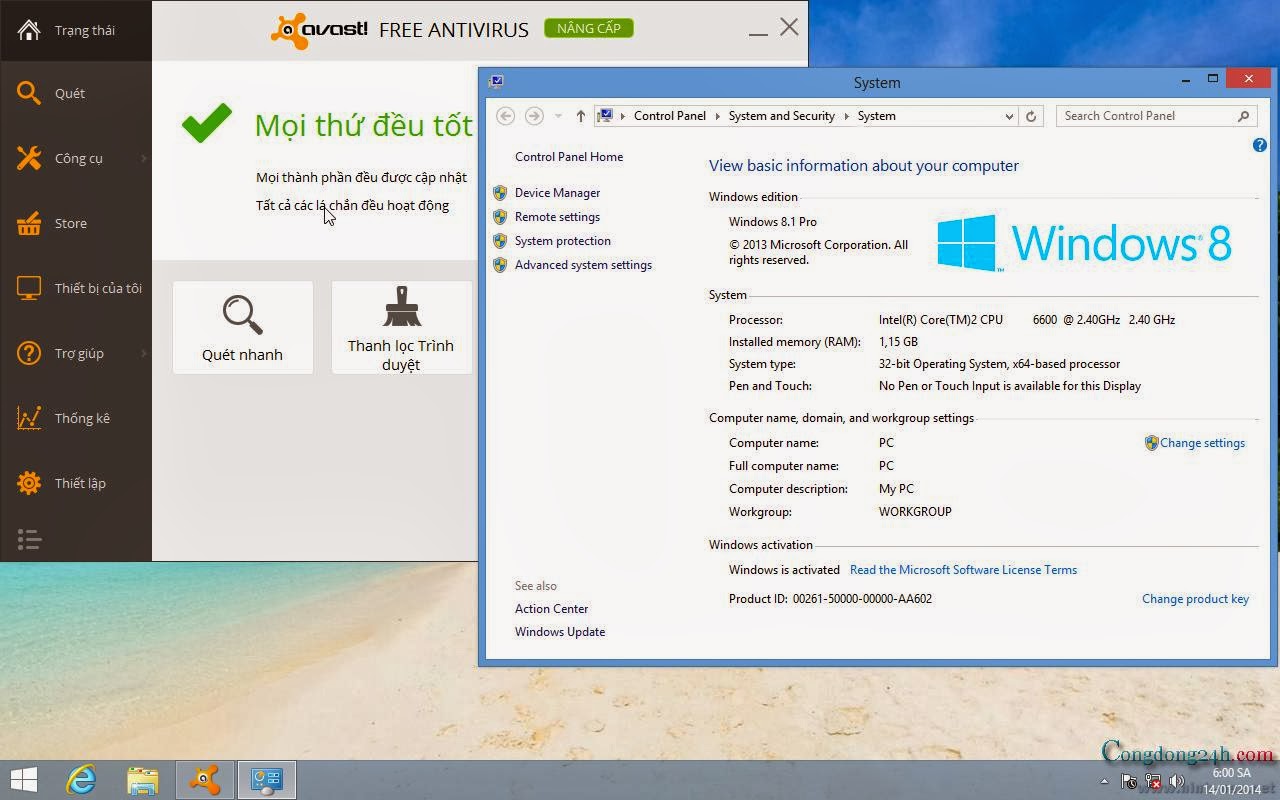Select the Quét magnifier icon in Avast sidebar
Screen dimensions: 1280x800
(29, 93)
